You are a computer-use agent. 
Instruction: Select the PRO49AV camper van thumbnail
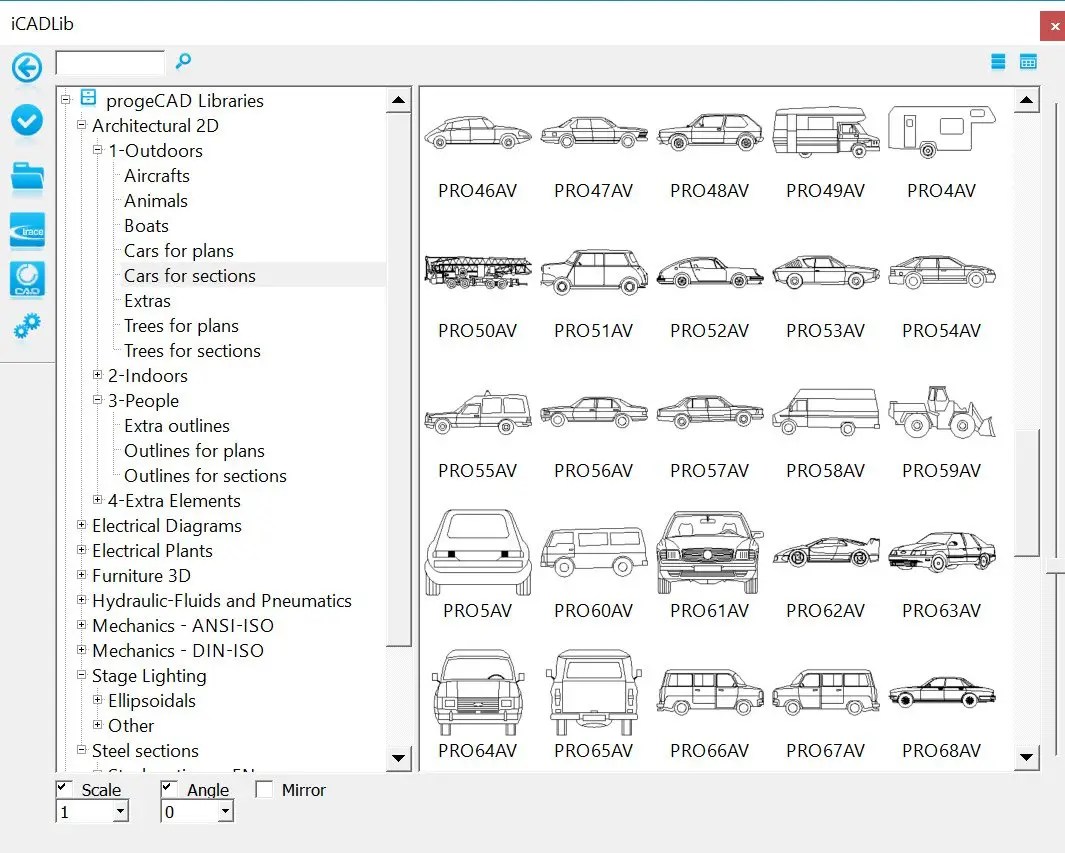(826, 132)
